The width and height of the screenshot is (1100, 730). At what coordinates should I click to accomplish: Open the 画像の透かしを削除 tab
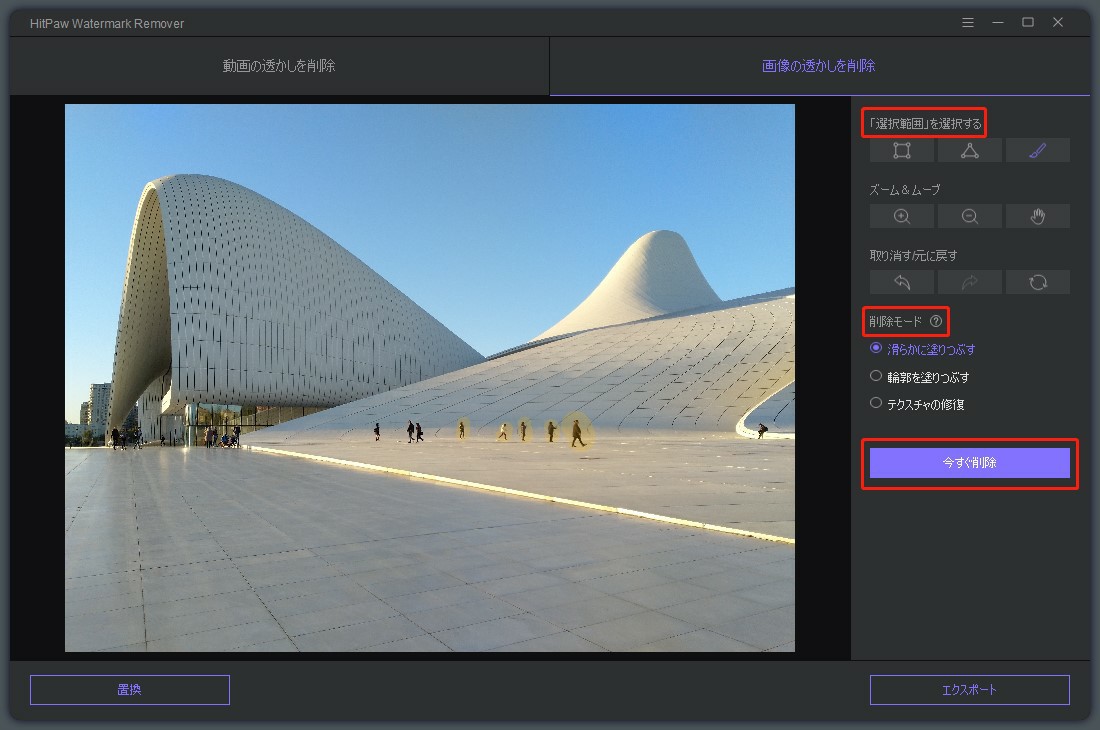(x=818, y=66)
